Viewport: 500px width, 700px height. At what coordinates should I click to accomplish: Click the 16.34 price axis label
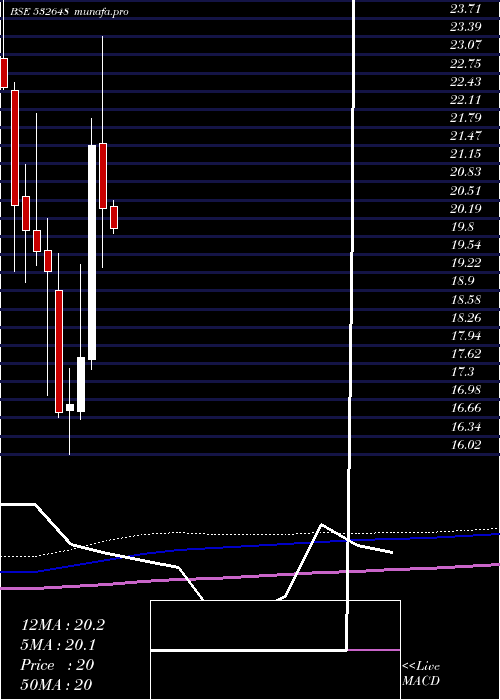pyautogui.click(x=466, y=427)
